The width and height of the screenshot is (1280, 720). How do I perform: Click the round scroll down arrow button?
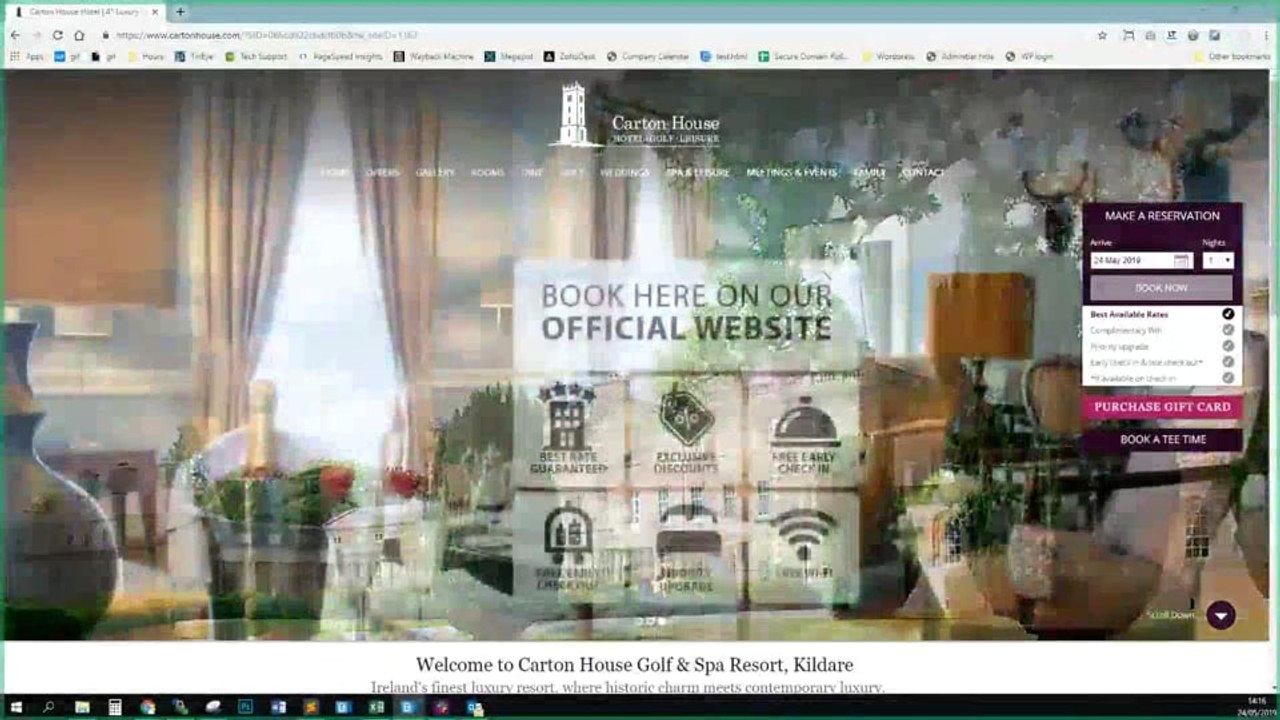(1220, 615)
